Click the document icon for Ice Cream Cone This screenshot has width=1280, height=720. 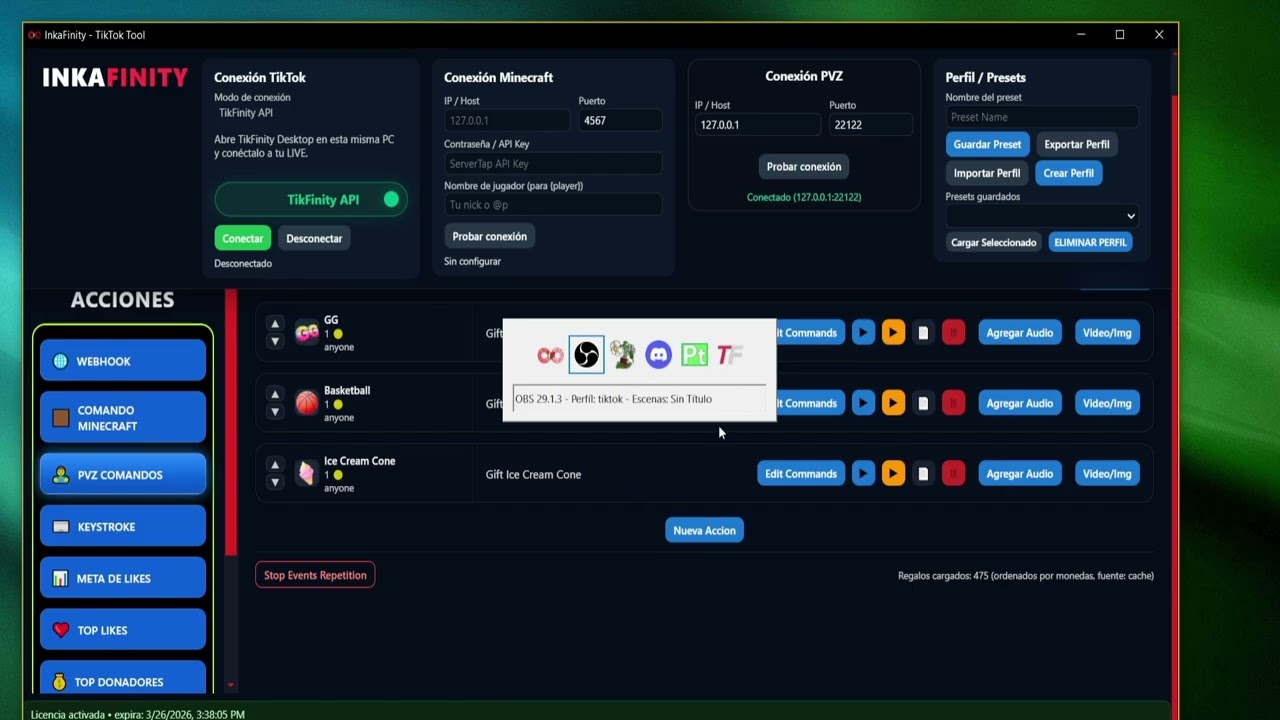[x=924, y=473]
